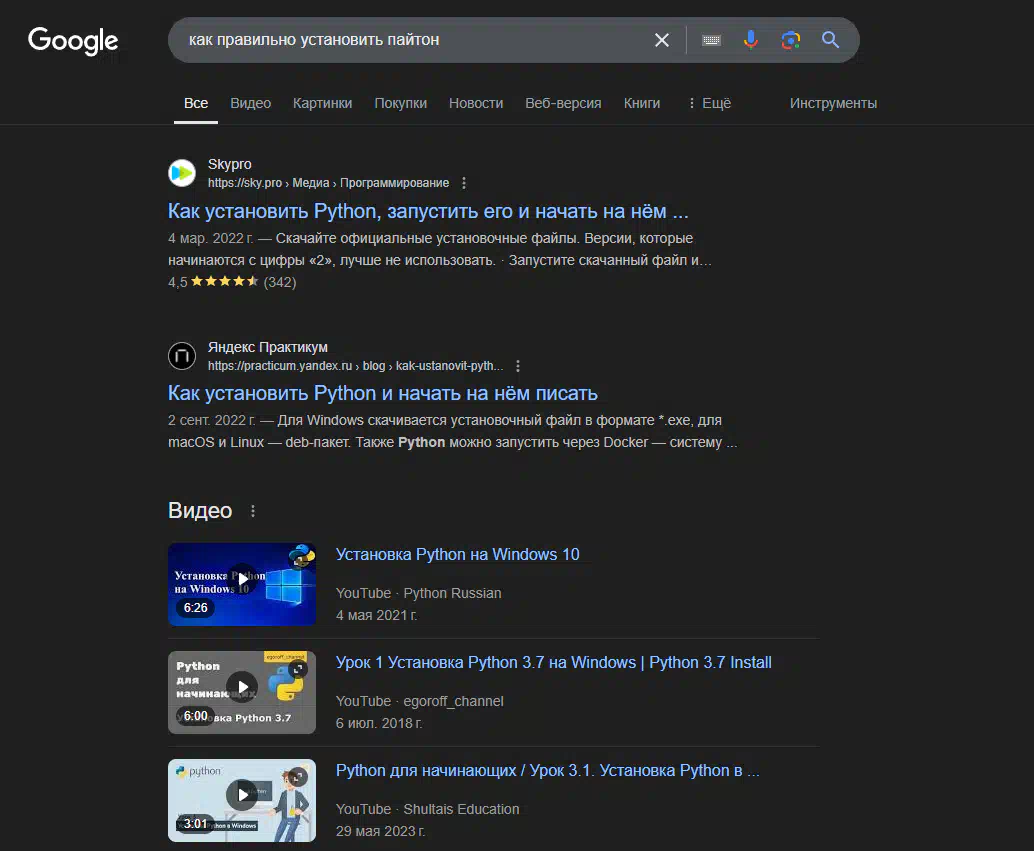
Task: Open Яндекс Практикум Python article link
Action: (382, 393)
